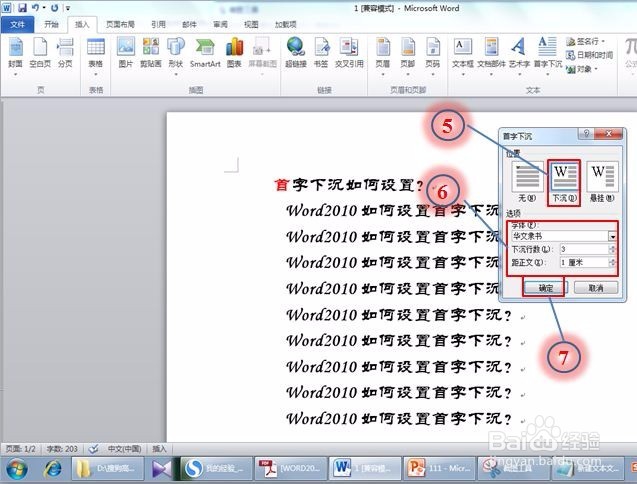Open Internet Explorer from taskbar
Image resolution: width=637 pixels, height=484 pixels.
(52, 469)
